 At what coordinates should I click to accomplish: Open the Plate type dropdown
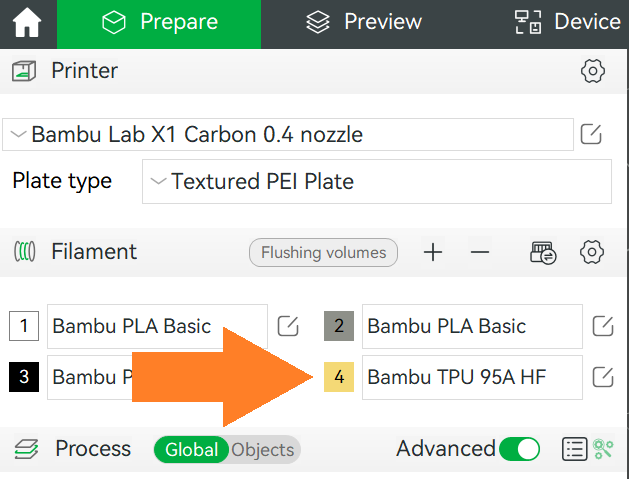click(x=377, y=181)
